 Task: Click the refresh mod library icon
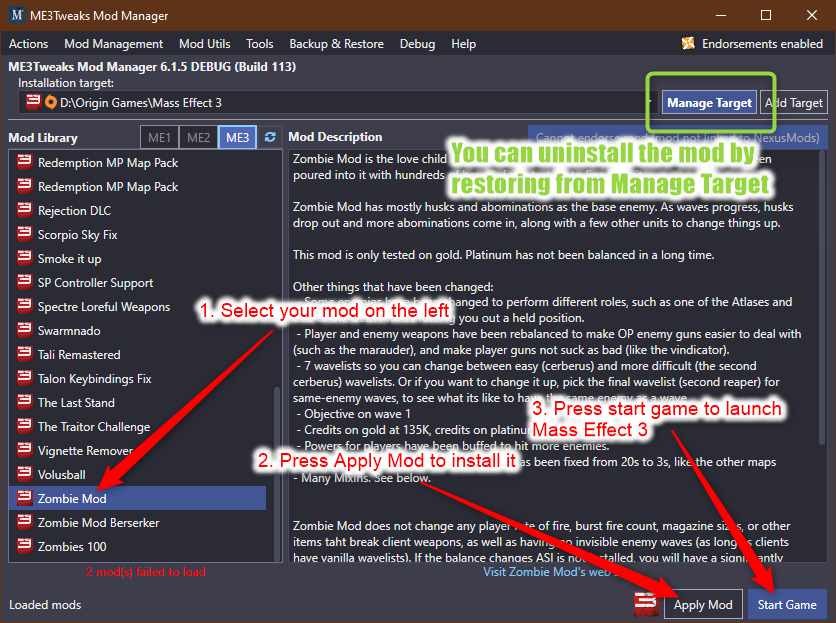[269, 137]
